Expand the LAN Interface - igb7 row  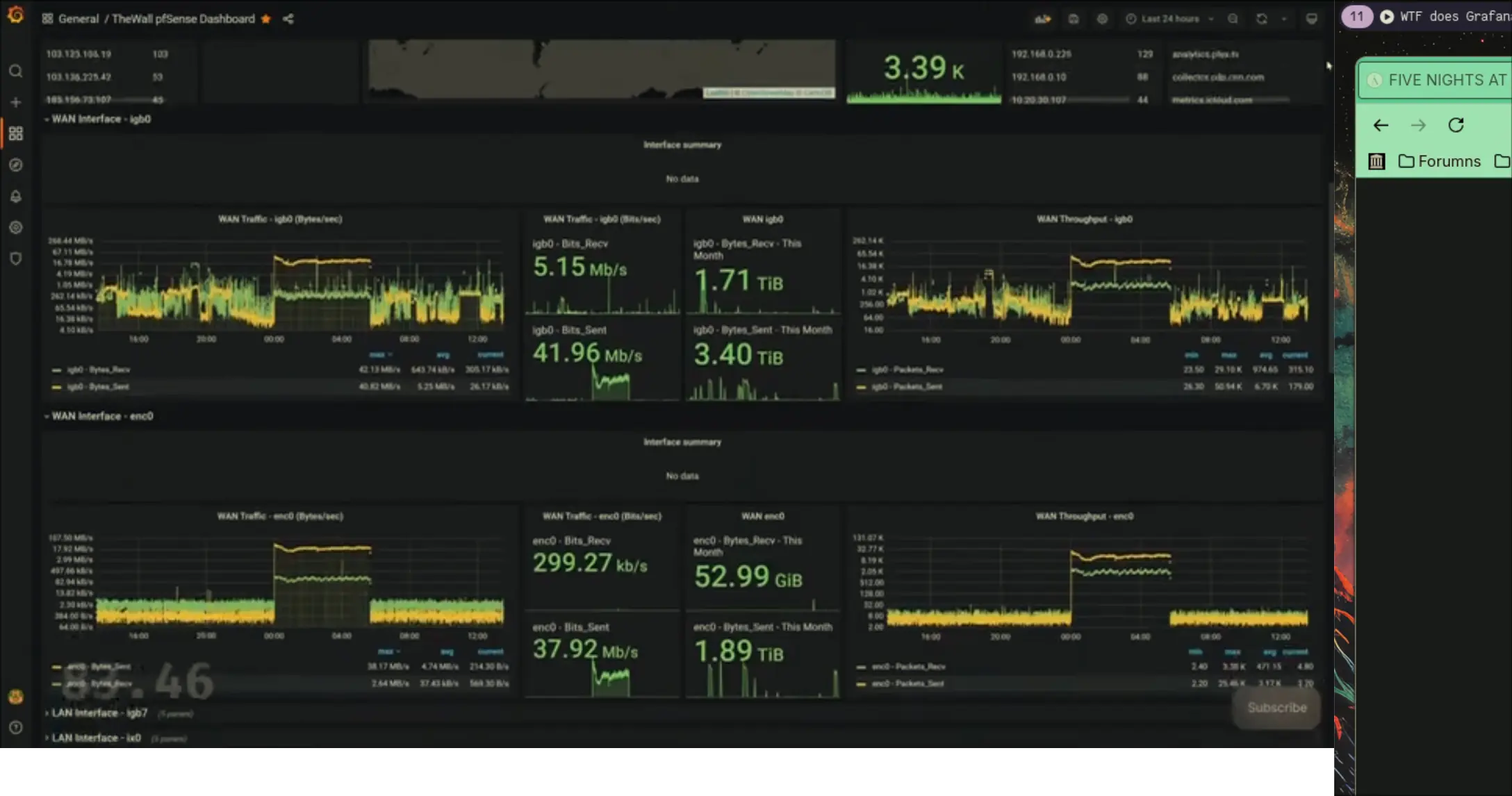(x=99, y=713)
